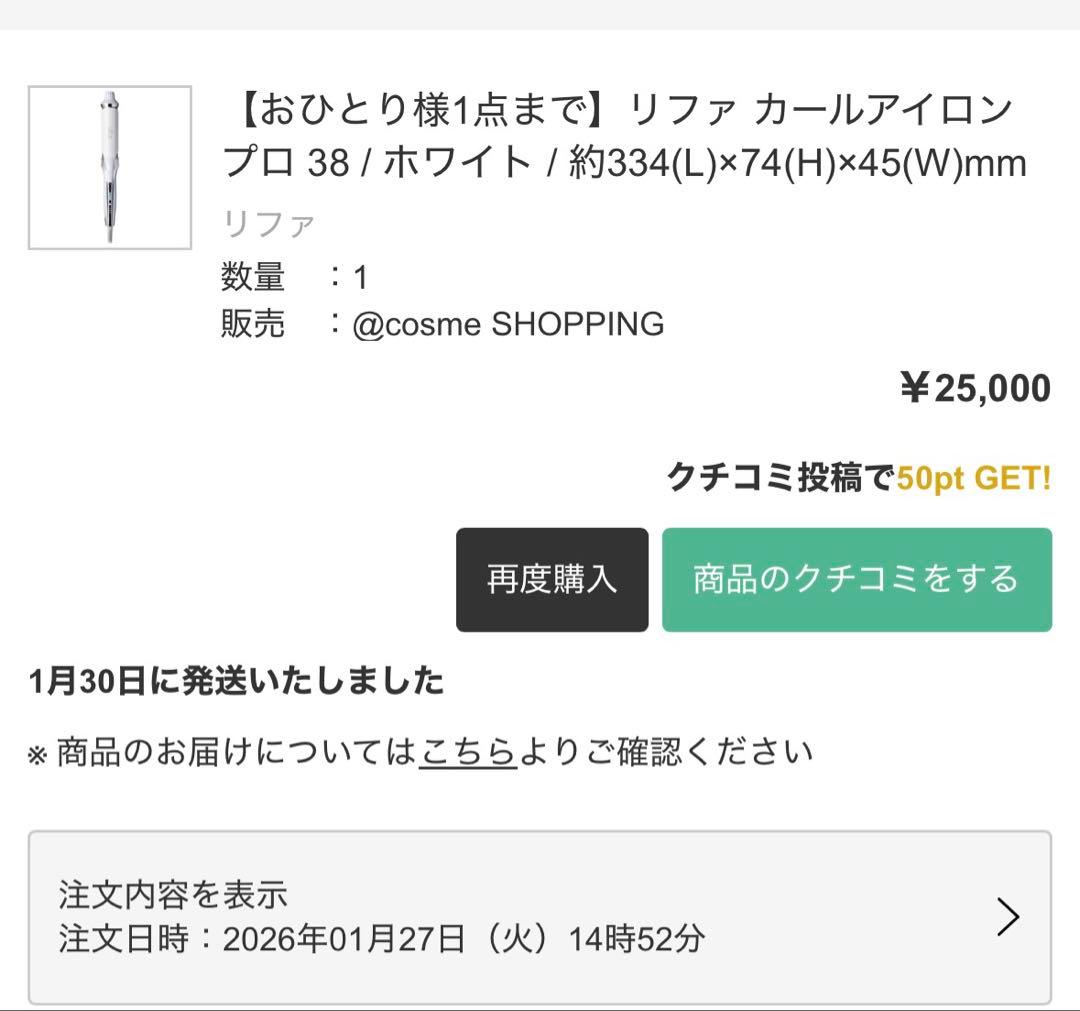Select the リファ brand name
This screenshot has height=1011, width=1080.
(x=265, y=222)
